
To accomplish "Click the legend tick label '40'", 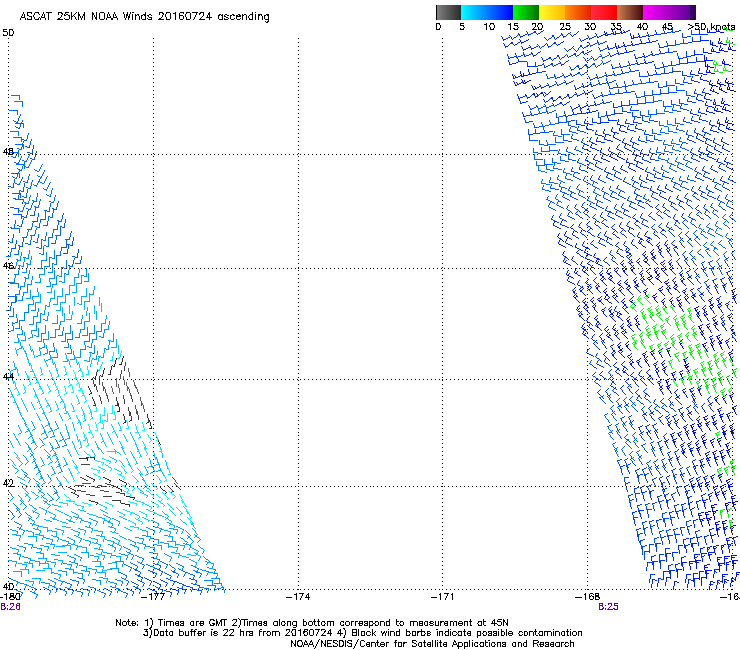I will point(642,27).
